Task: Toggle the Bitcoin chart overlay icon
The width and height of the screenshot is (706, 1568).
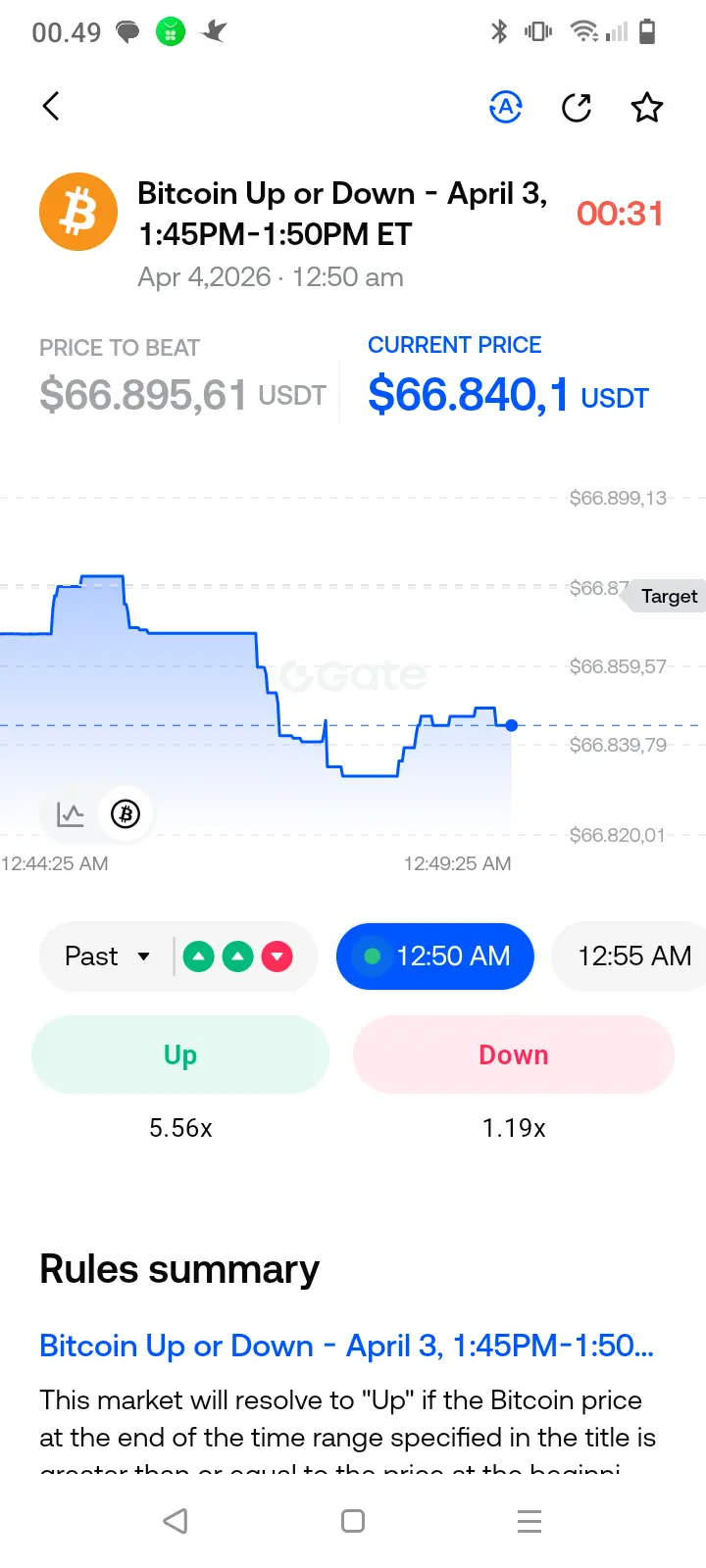Action: click(126, 814)
